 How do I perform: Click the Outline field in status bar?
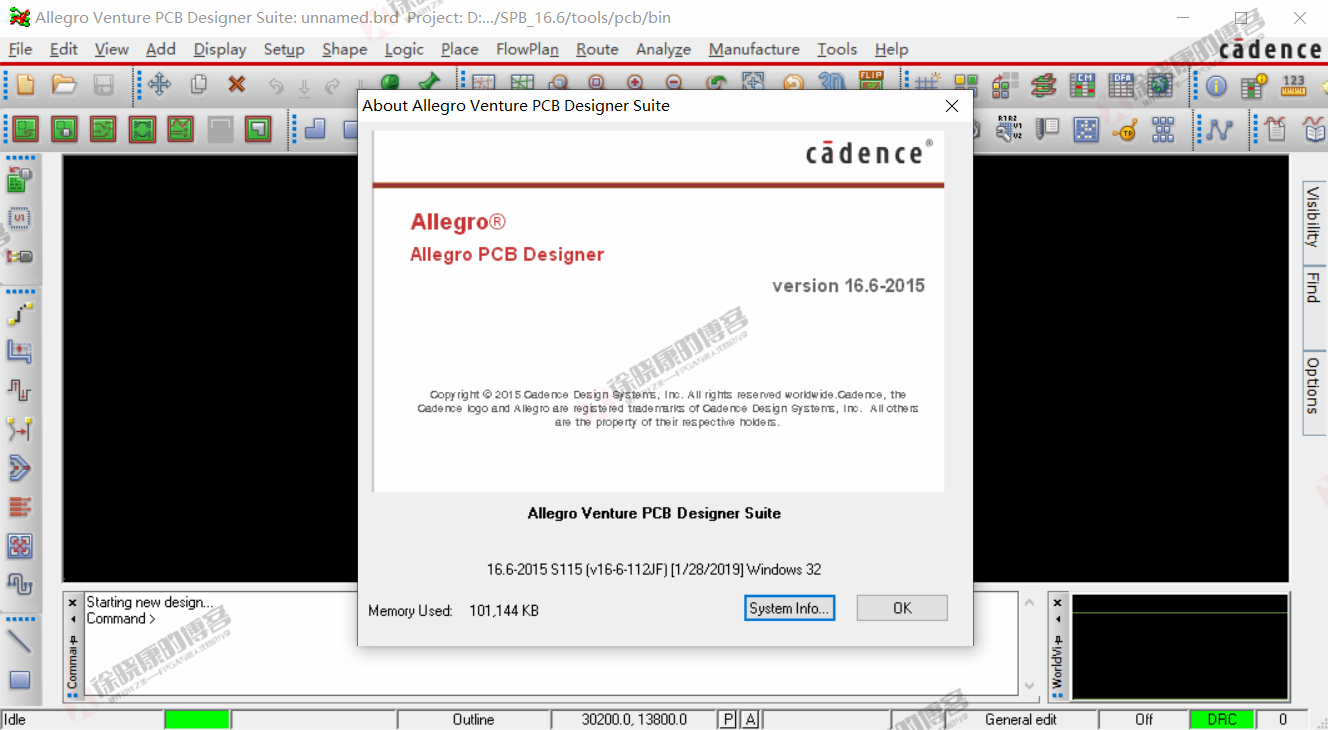pyautogui.click(x=473, y=719)
